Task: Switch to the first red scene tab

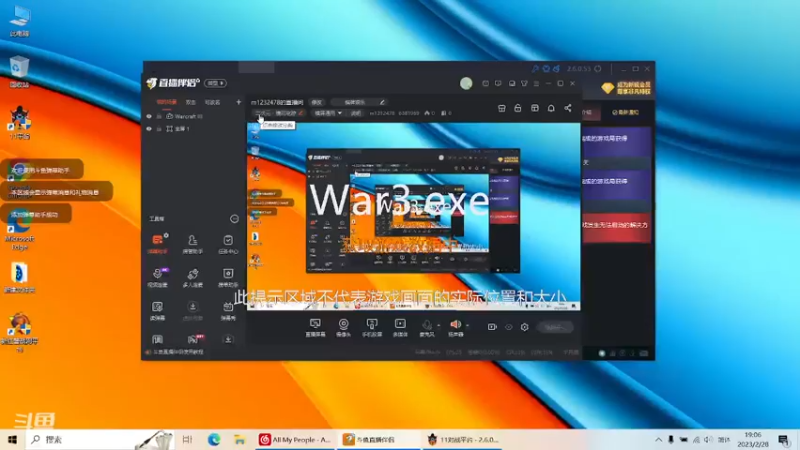Action: click(x=166, y=102)
